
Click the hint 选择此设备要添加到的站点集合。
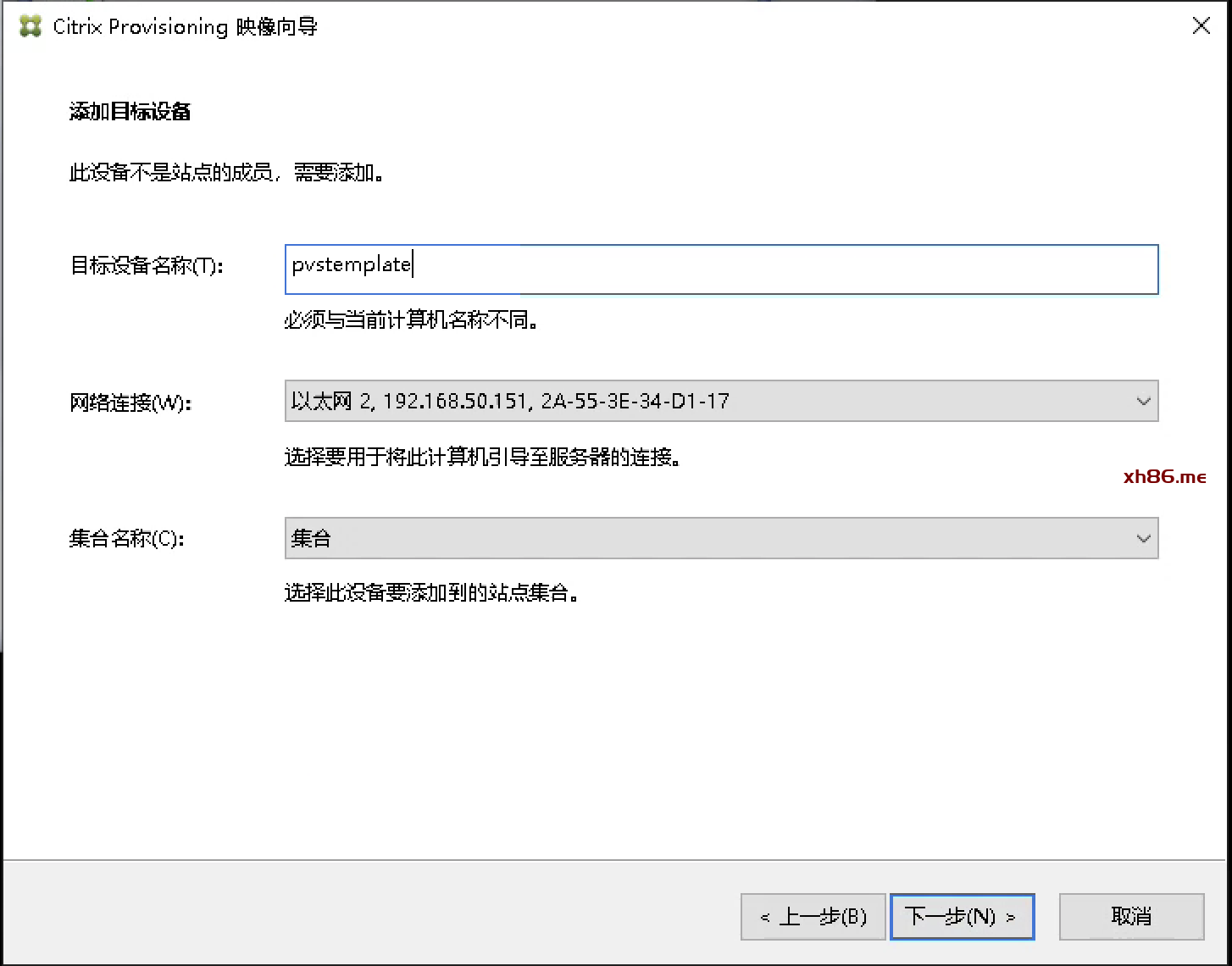[x=432, y=593]
